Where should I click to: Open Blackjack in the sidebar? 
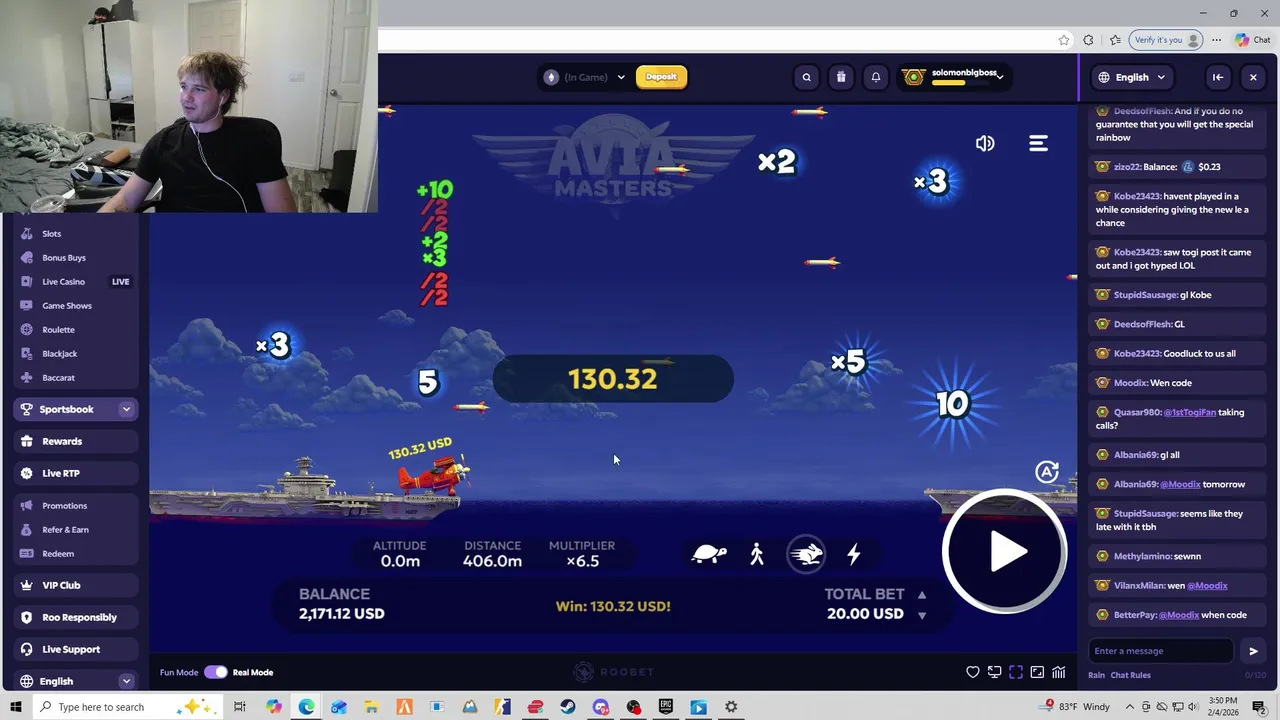click(60, 354)
